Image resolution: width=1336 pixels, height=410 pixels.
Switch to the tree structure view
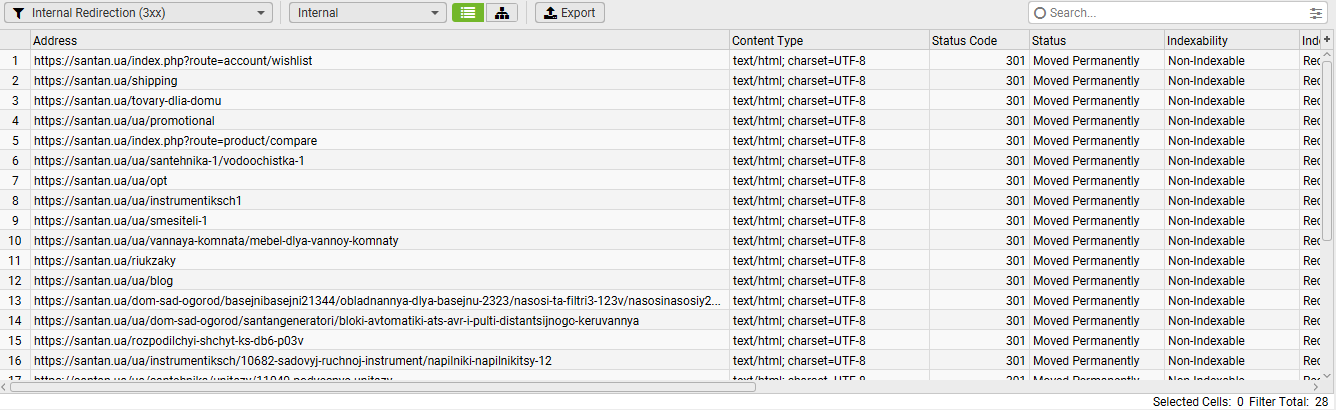click(x=501, y=13)
